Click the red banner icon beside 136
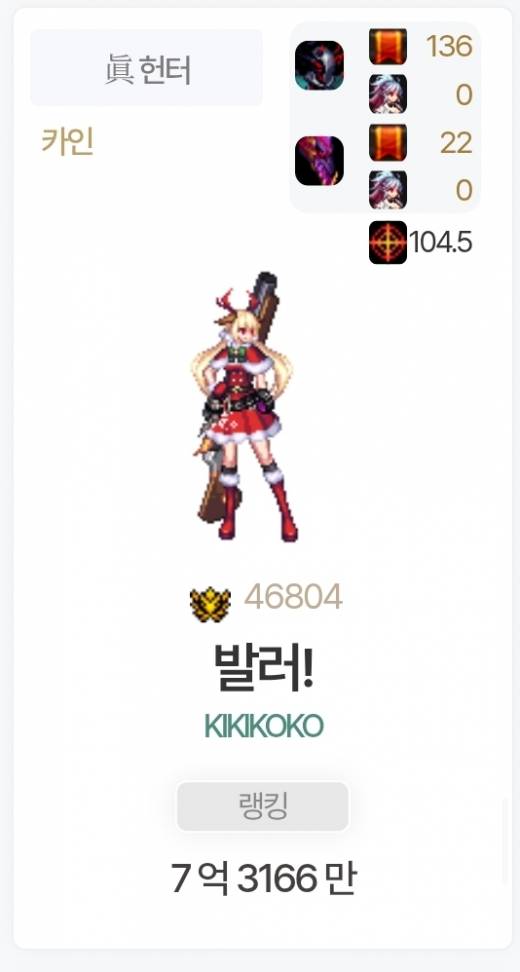 point(388,46)
